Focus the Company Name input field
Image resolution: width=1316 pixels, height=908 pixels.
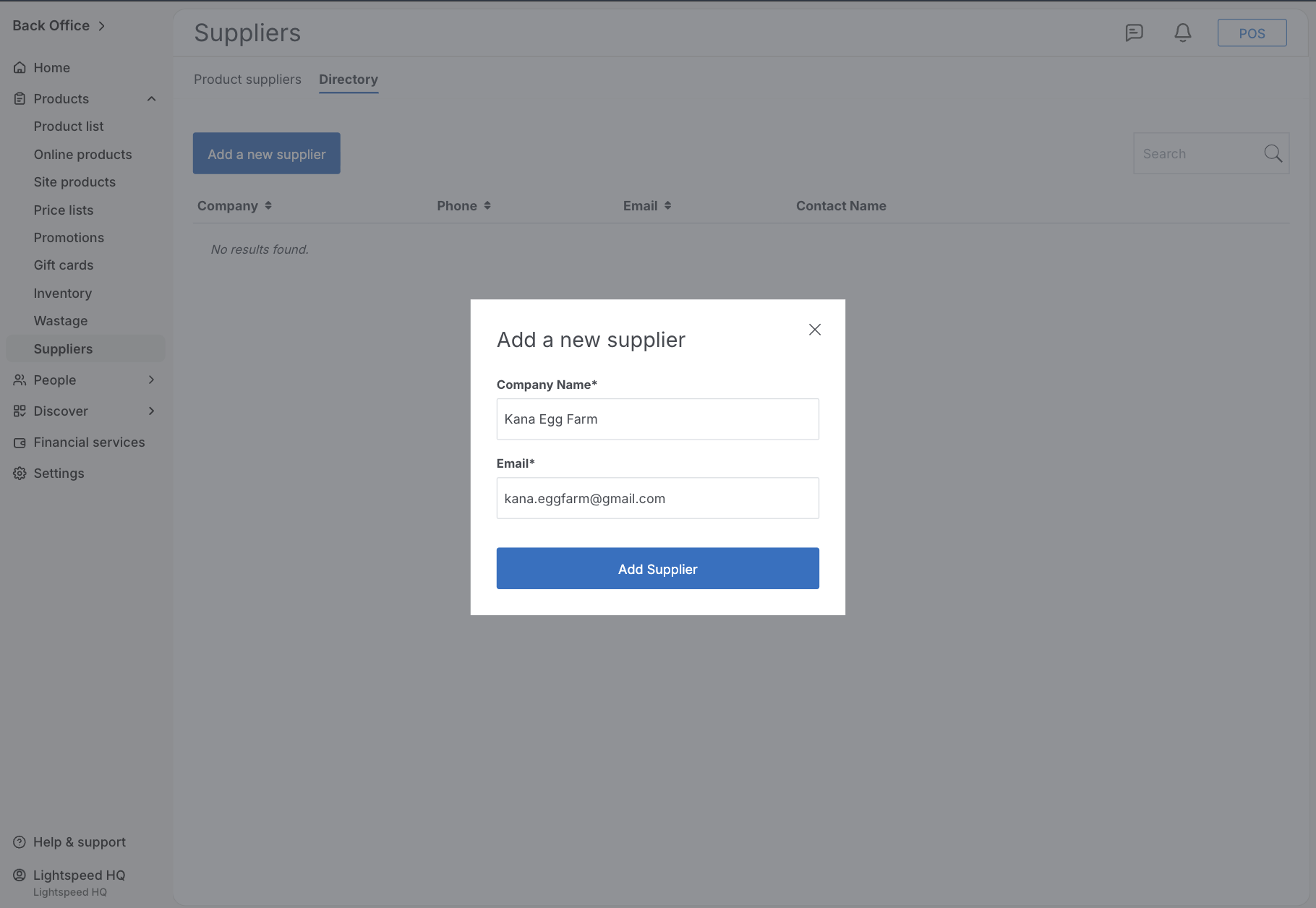tap(658, 419)
